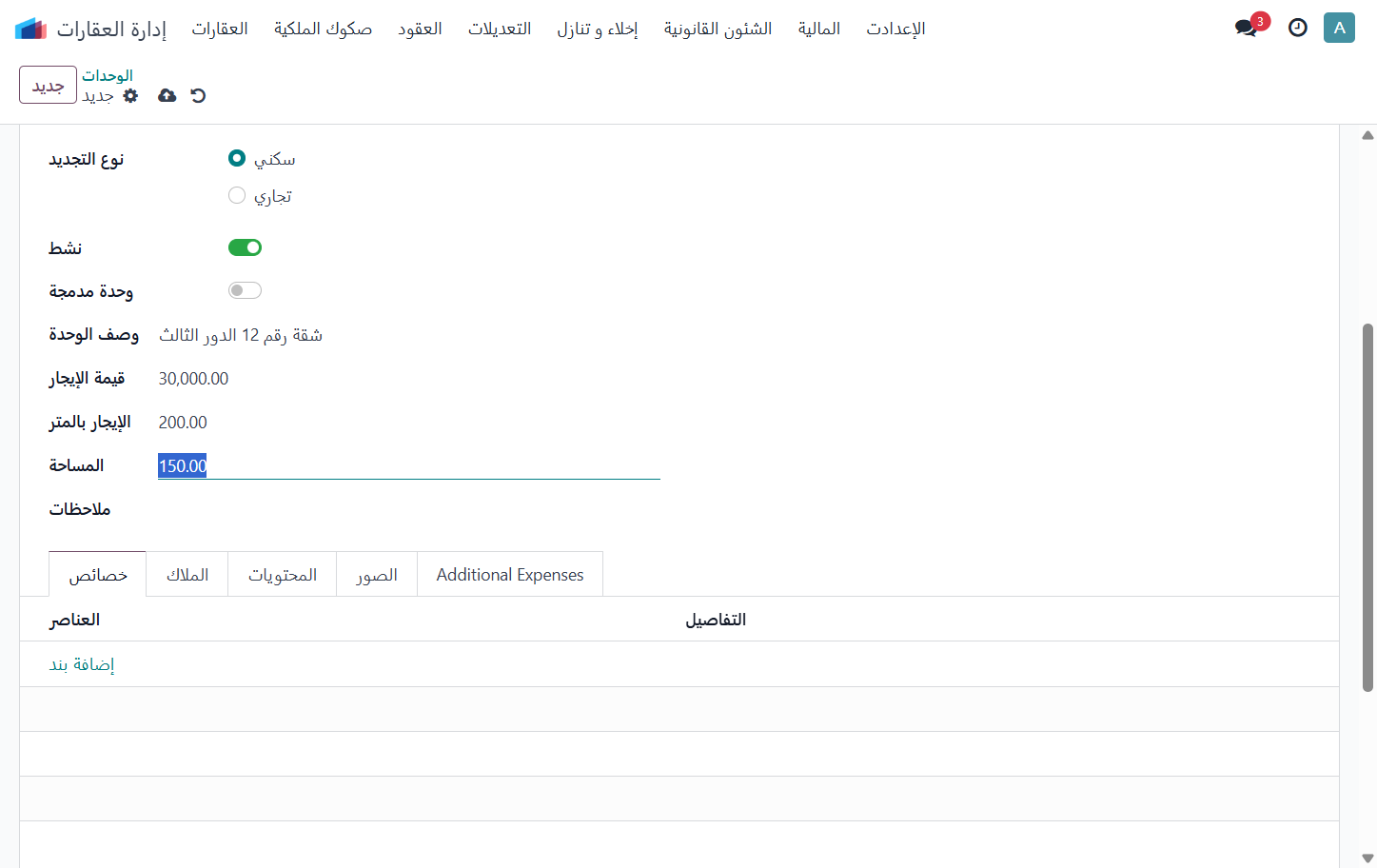The image size is (1377, 868).
Task: Switch to the الصور tab
Action: [377, 574]
